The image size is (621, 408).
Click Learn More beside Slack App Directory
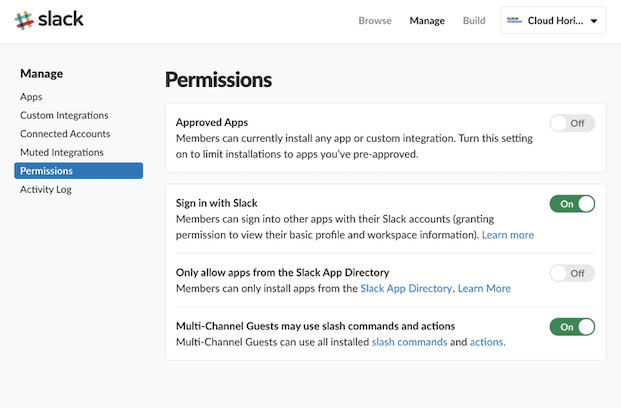click(x=484, y=288)
